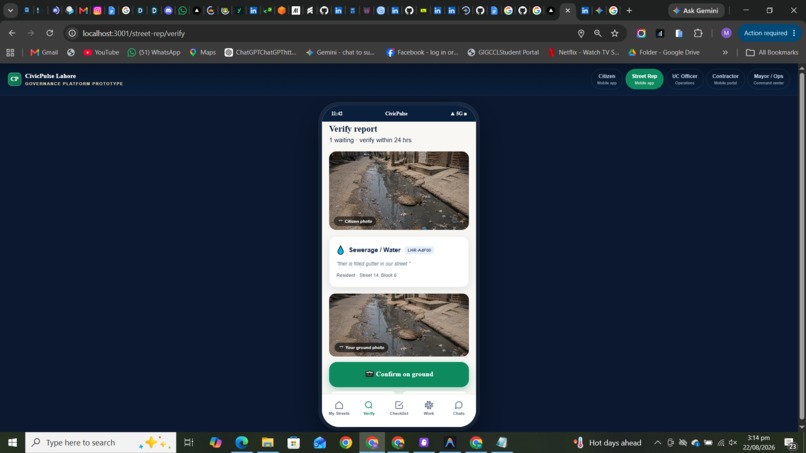Open the Mail app from the taskbar
This screenshot has height=453, width=806.
320,442
